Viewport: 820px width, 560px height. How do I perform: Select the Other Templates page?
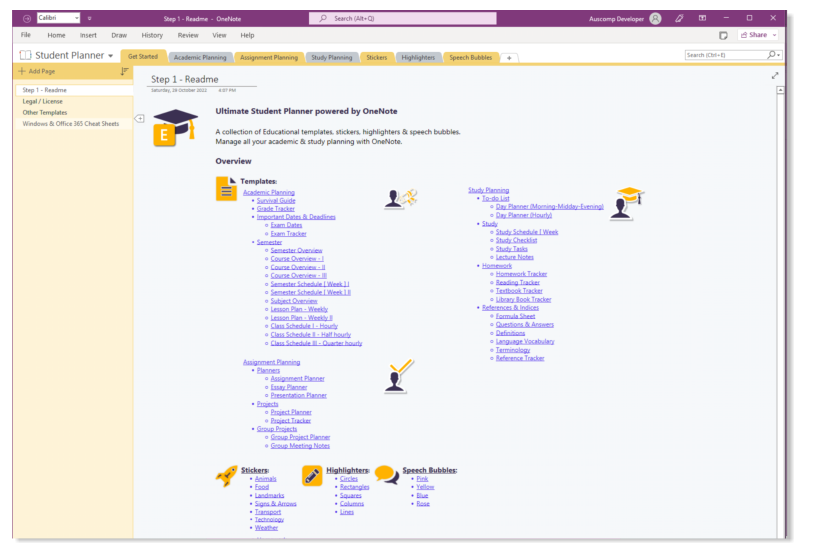click(x=44, y=112)
